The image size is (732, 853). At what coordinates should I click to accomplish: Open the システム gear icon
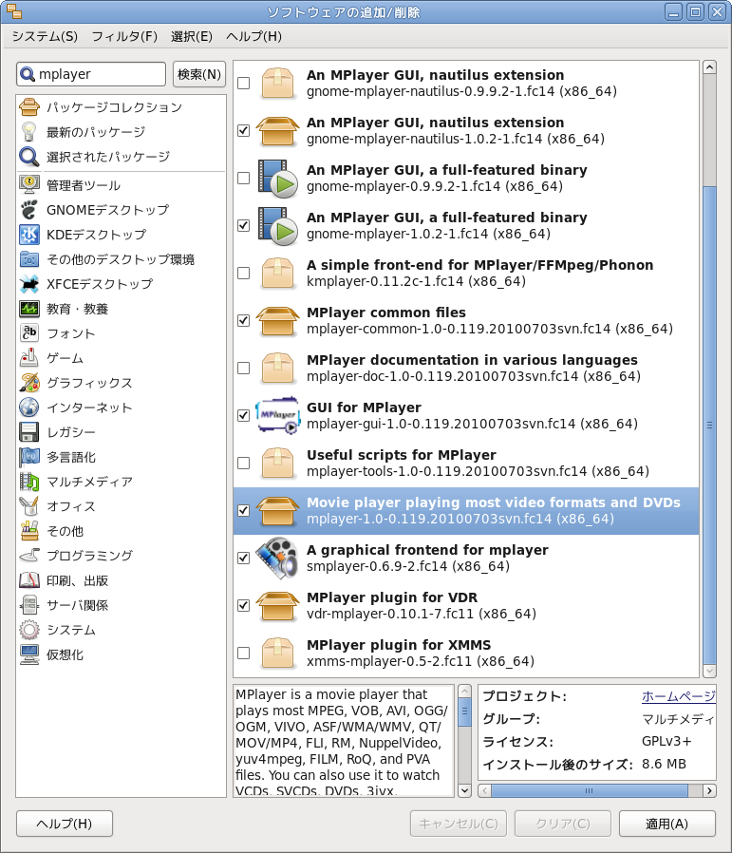(29, 629)
